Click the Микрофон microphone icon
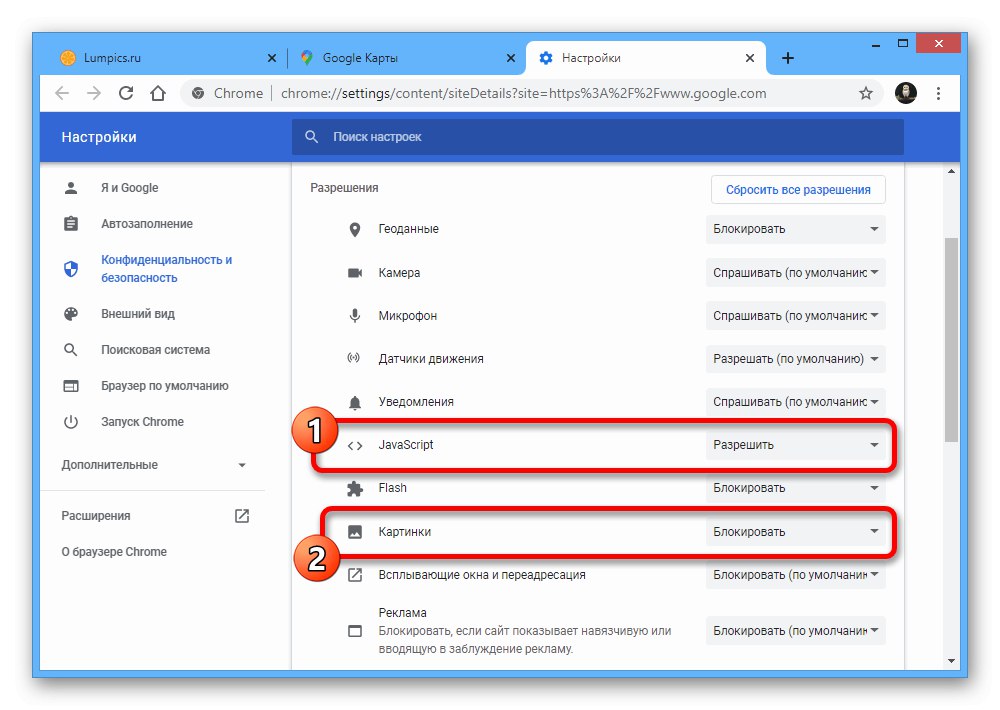Image resolution: width=1000 pixels, height=710 pixels. pyautogui.click(x=355, y=316)
